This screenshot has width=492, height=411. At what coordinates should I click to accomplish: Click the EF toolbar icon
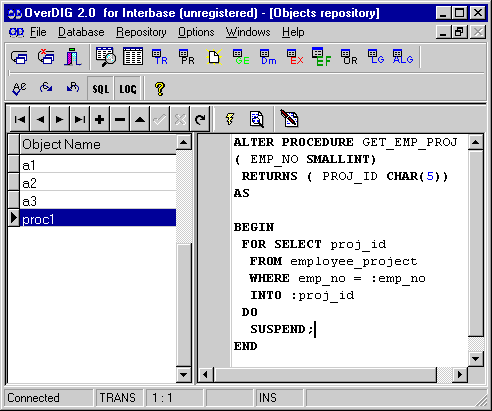click(x=322, y=57)
